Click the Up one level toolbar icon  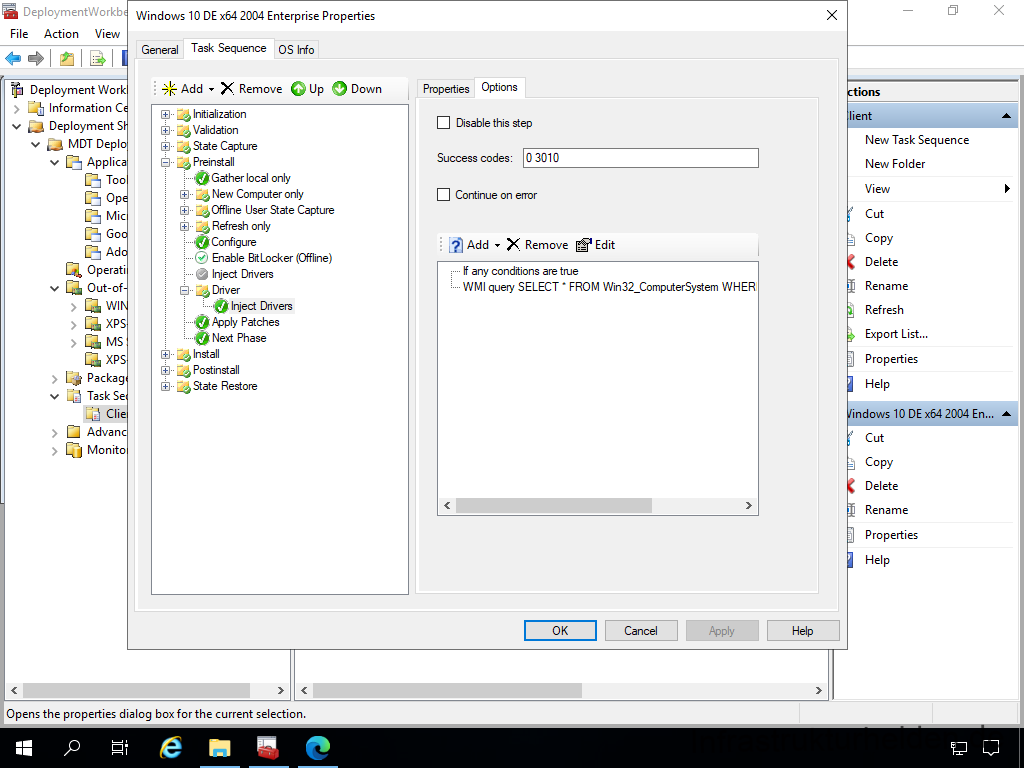coord(67,59)
